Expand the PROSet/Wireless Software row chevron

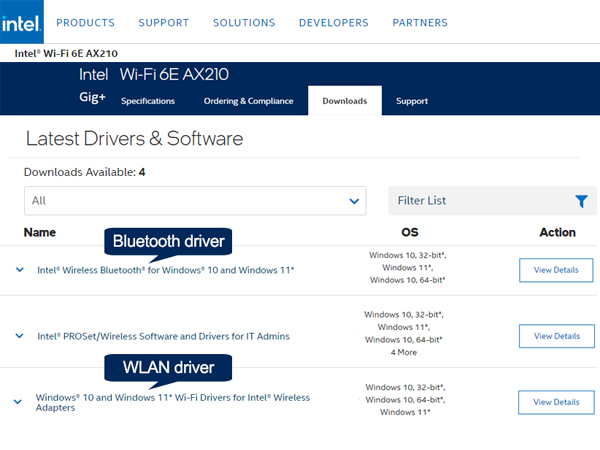coord(19,336)
